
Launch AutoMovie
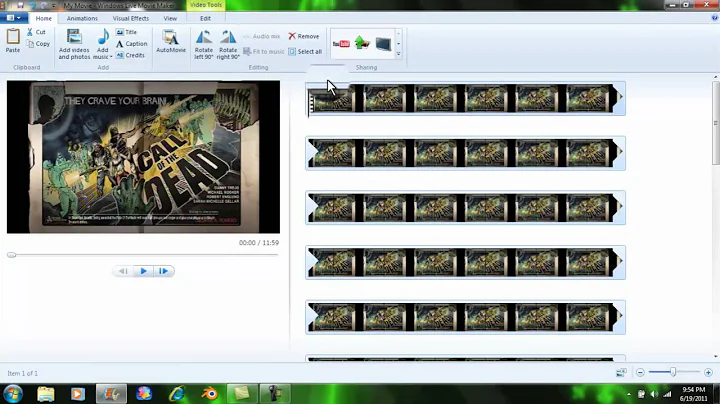171,41
